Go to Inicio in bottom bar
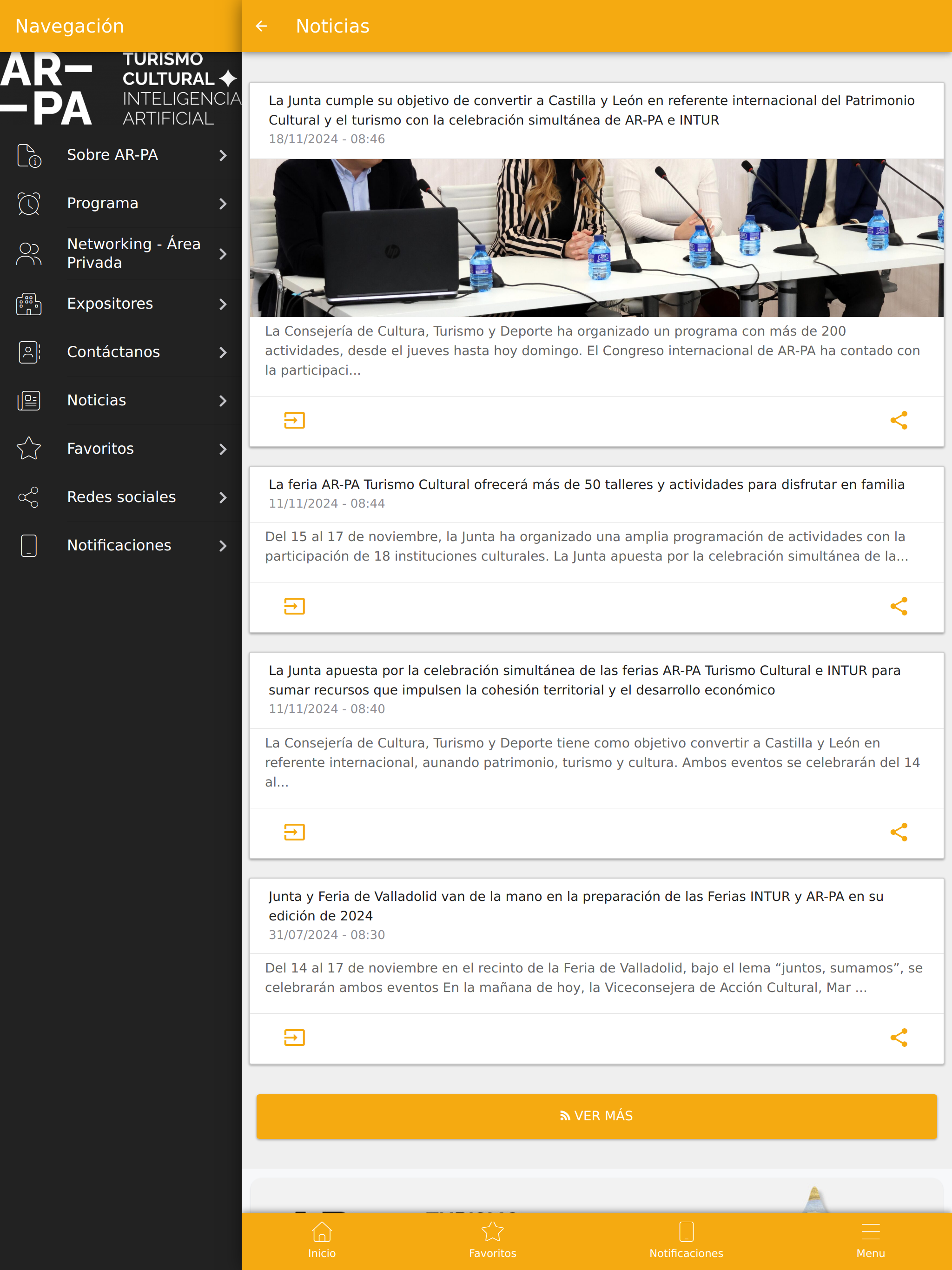The image size is (952, 1270). coord(322,1240)
